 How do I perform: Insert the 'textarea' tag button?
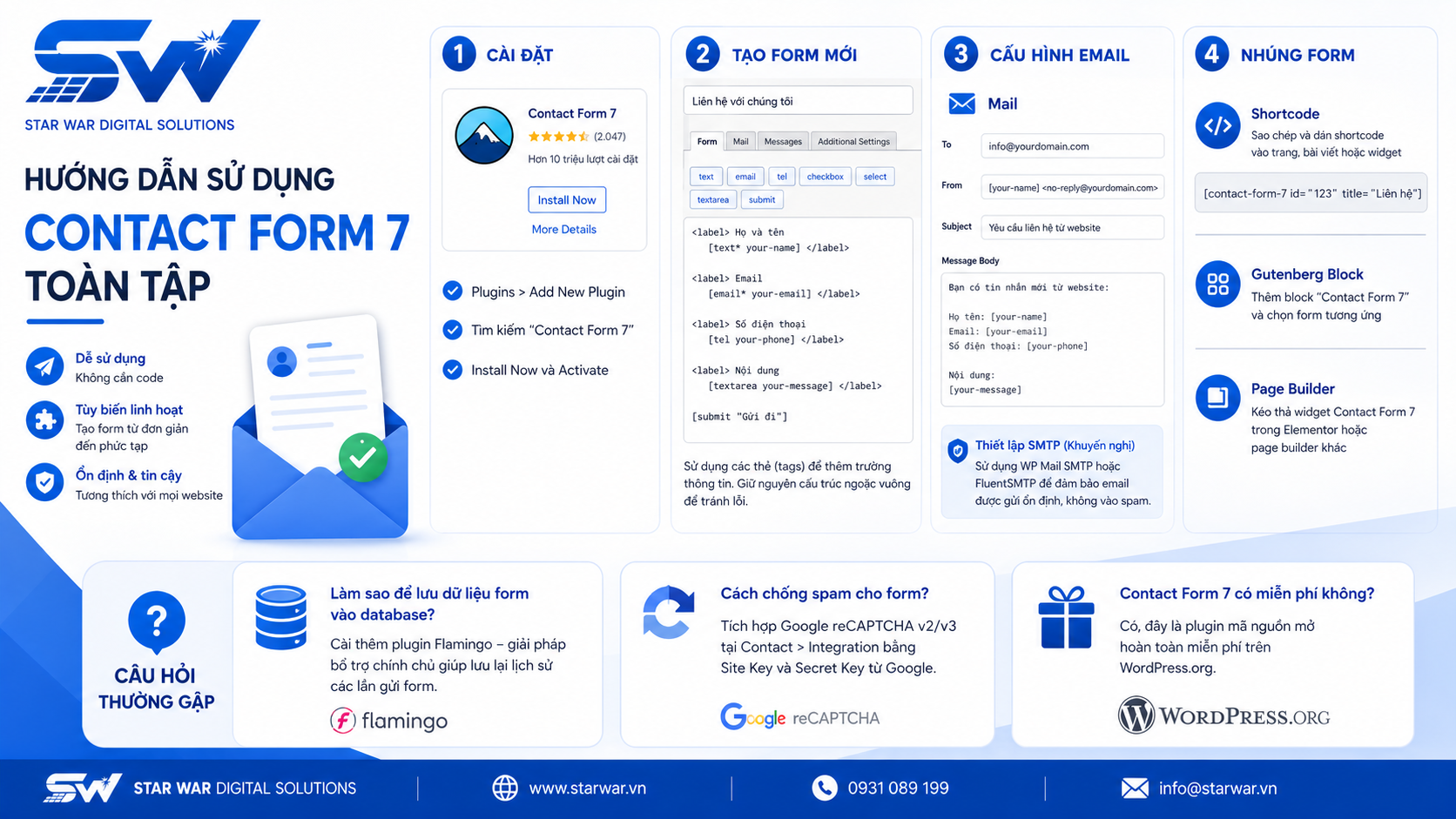pyautogui.click(x=713, y=199)
